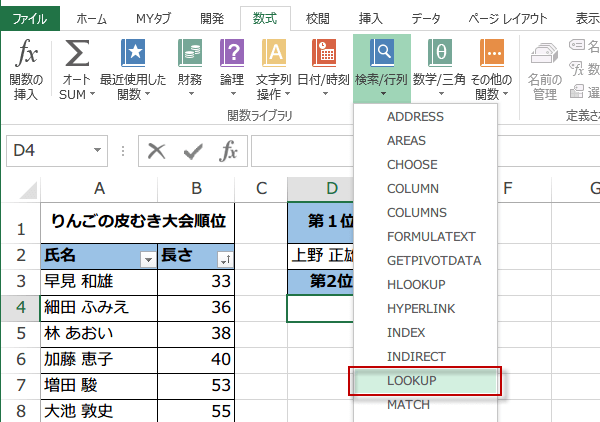The width and height of the screenshot is (600, 422).
Task: Open the 文字列操作 functions icon
Action: 274,53
